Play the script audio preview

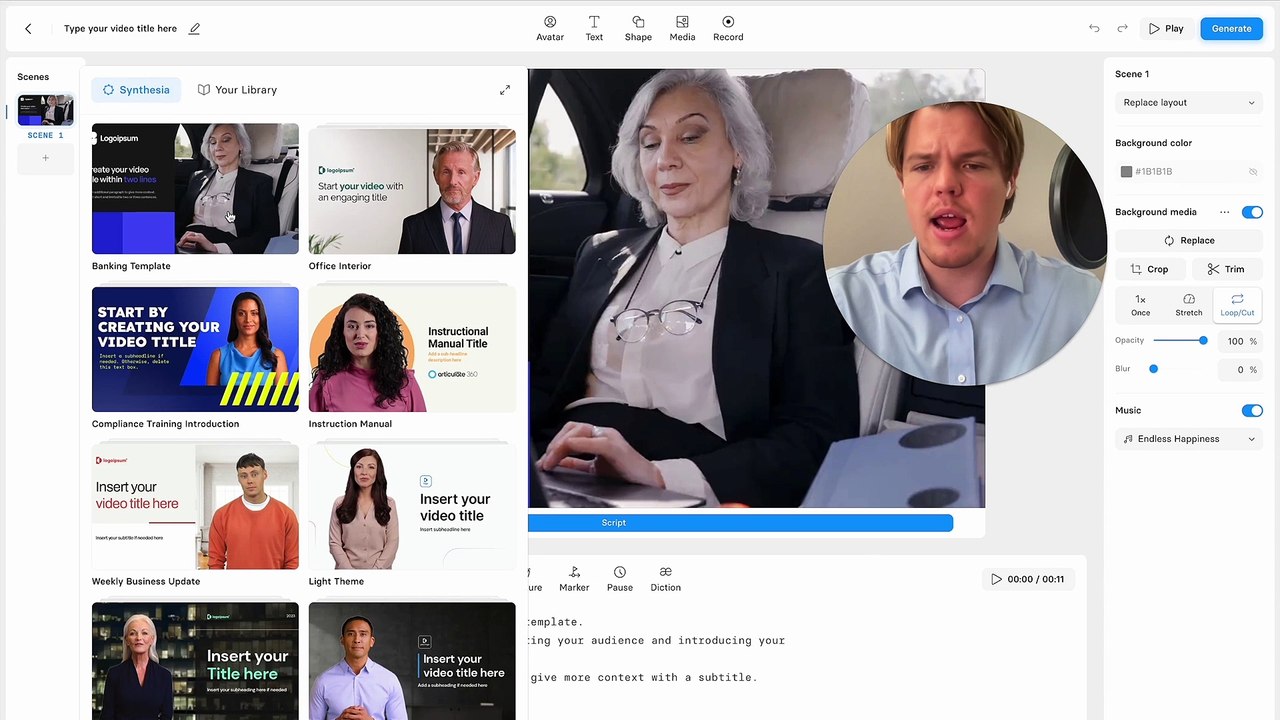point(996,579)
